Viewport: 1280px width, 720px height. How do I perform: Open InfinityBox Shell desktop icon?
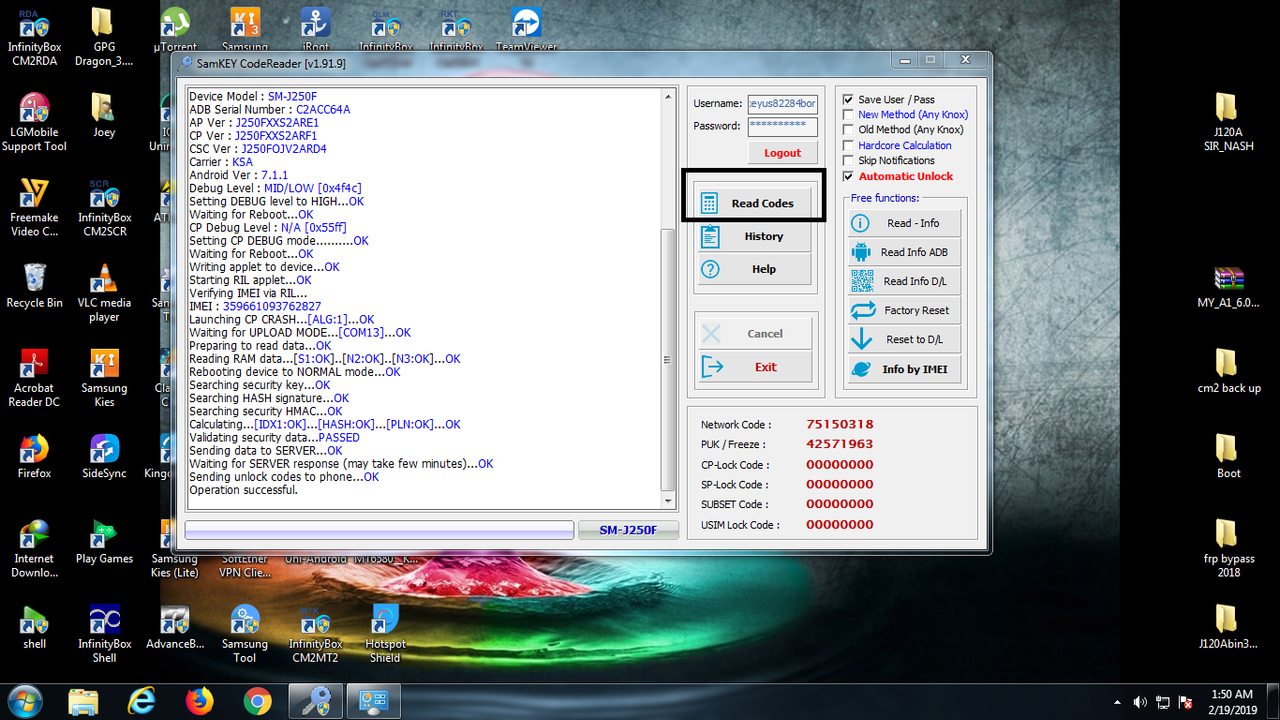[104, 634]
